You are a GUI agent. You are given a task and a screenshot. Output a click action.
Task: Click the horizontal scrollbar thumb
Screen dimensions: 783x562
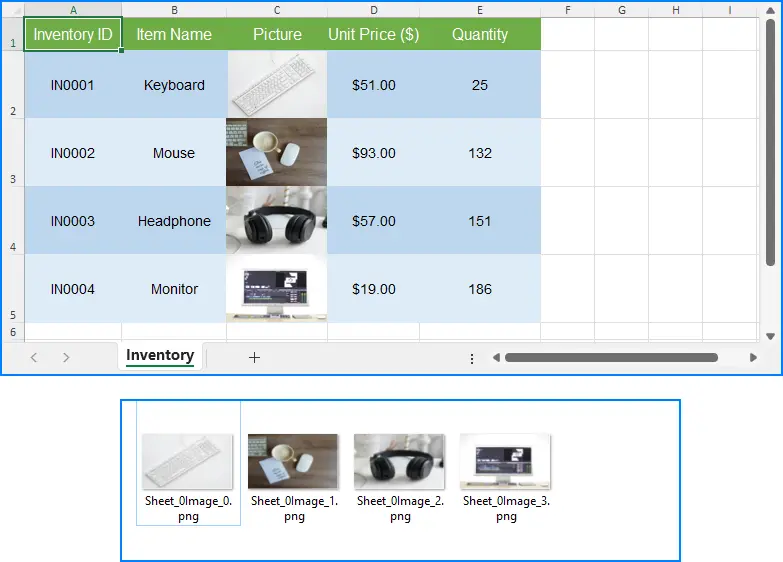point(611,358)
